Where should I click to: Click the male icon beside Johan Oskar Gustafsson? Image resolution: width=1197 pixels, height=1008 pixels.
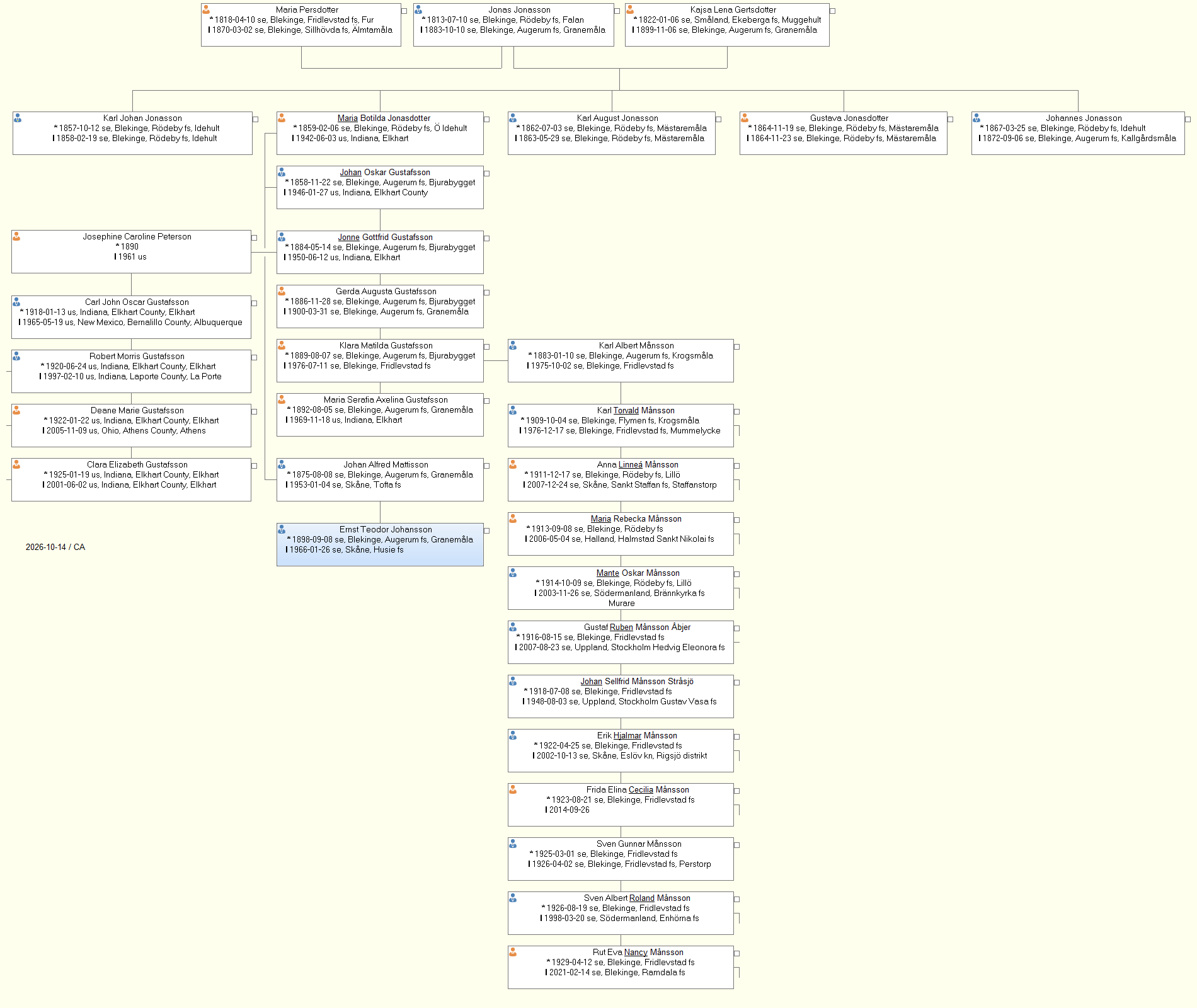[x=282, y=172]
